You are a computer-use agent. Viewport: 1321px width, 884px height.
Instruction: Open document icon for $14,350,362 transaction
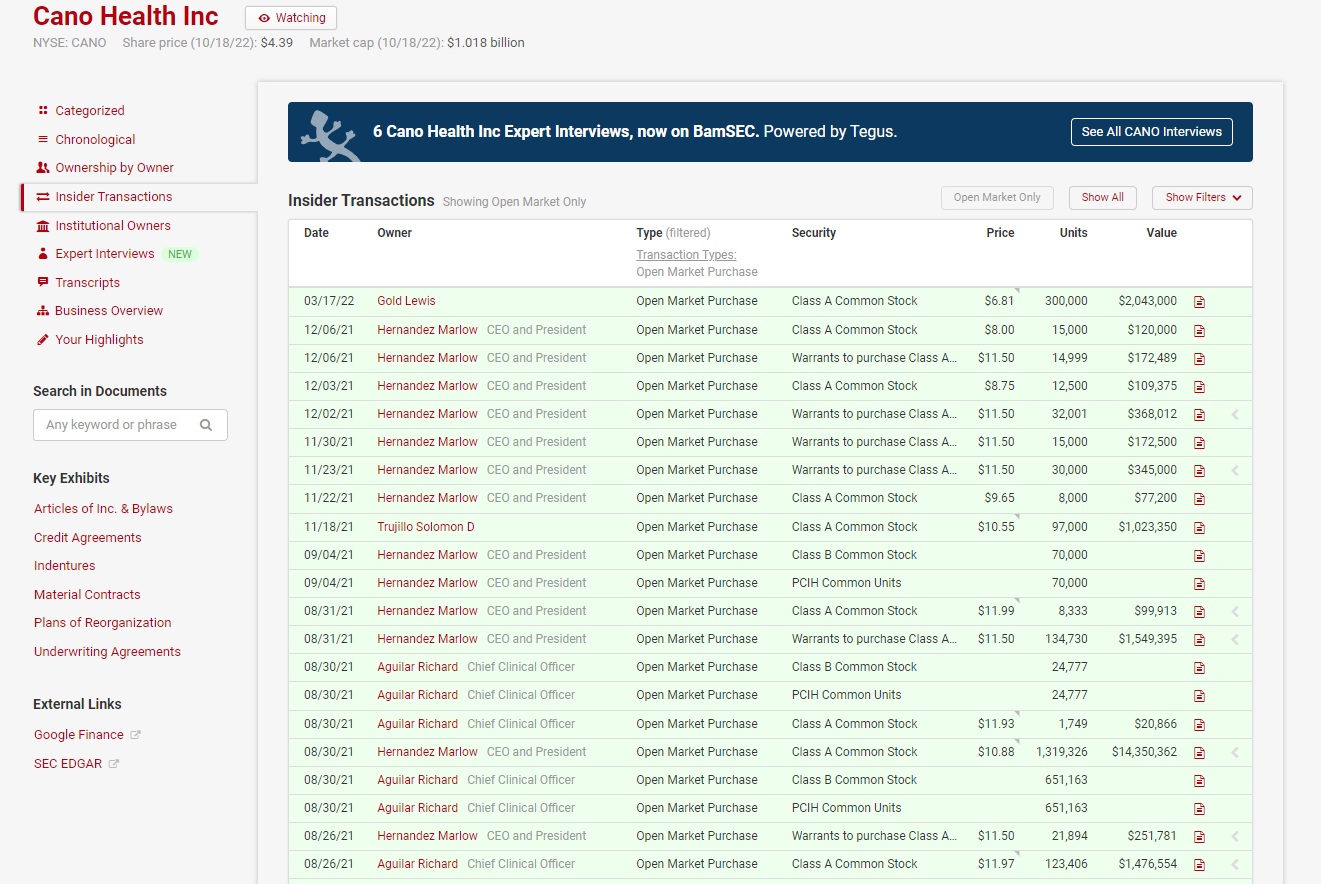[x=1199, y=753]
